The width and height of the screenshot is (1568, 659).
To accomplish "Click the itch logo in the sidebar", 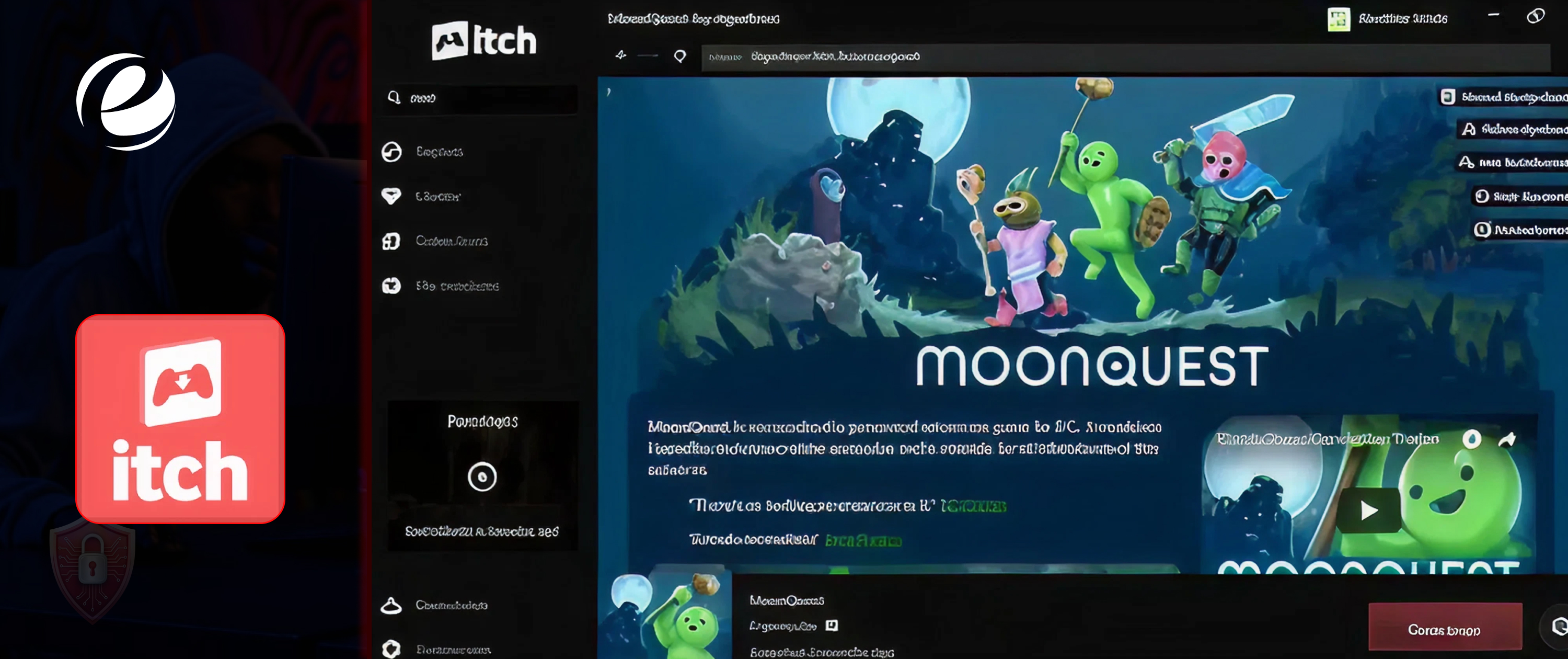I will [484, 40].
